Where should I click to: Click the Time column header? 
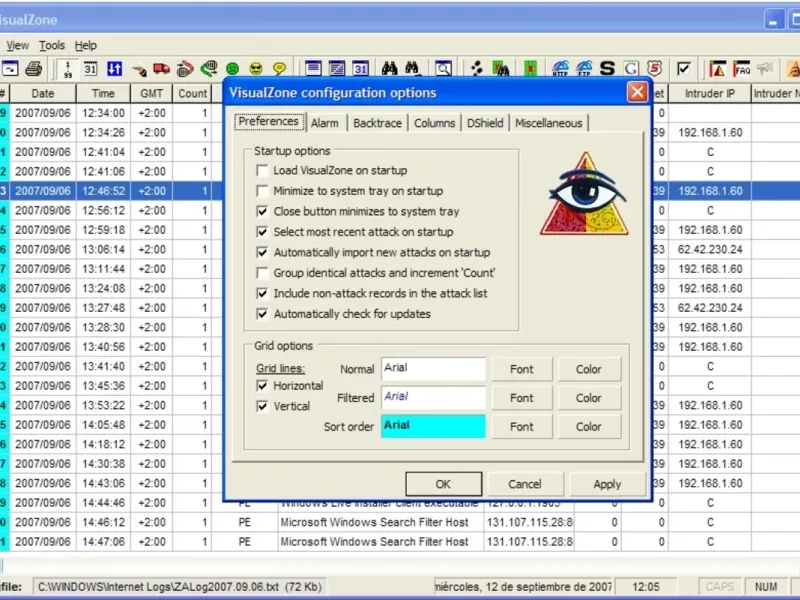coord(104,93)
